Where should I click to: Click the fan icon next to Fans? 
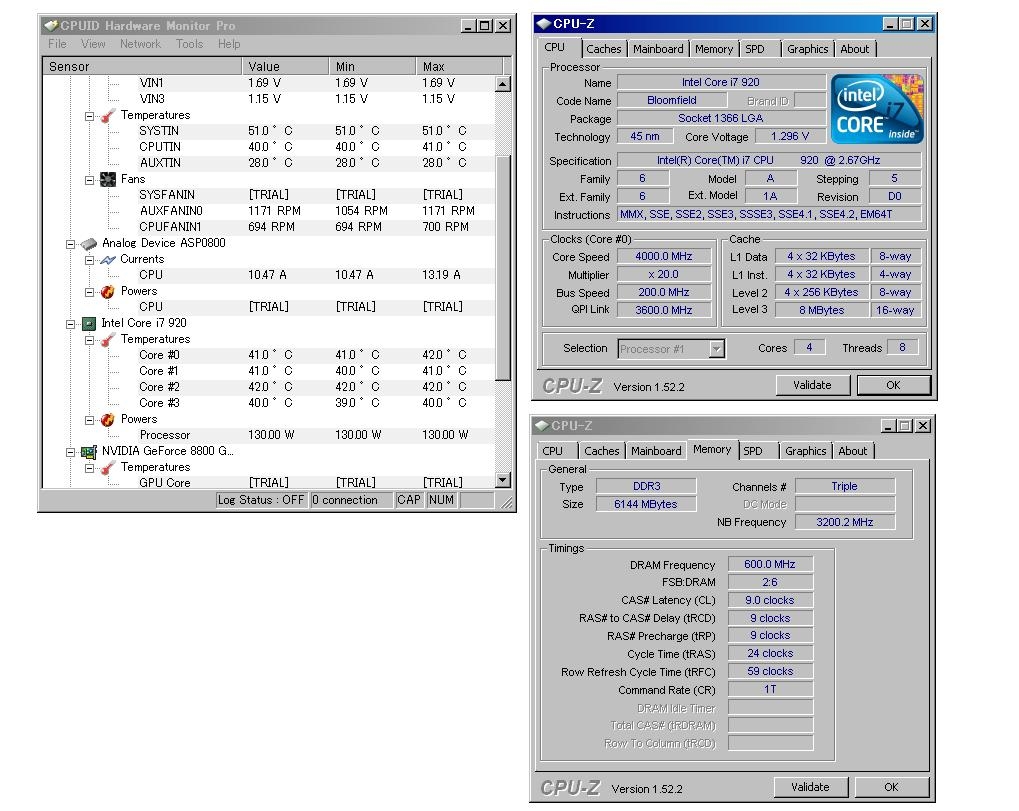coord(108,179)
